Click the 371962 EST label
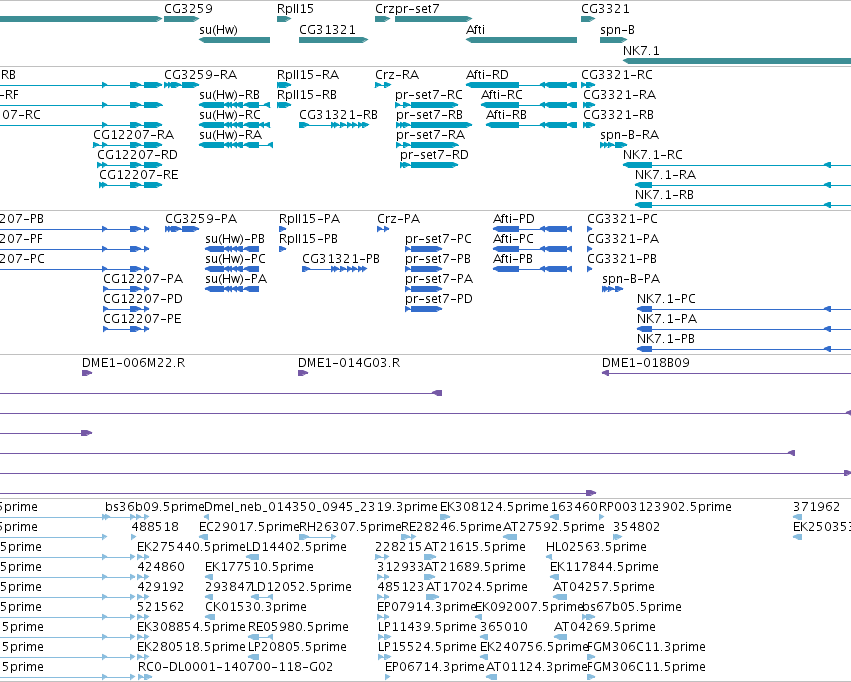This screenshot has width=851, height=682. click(x=816, y=507)
